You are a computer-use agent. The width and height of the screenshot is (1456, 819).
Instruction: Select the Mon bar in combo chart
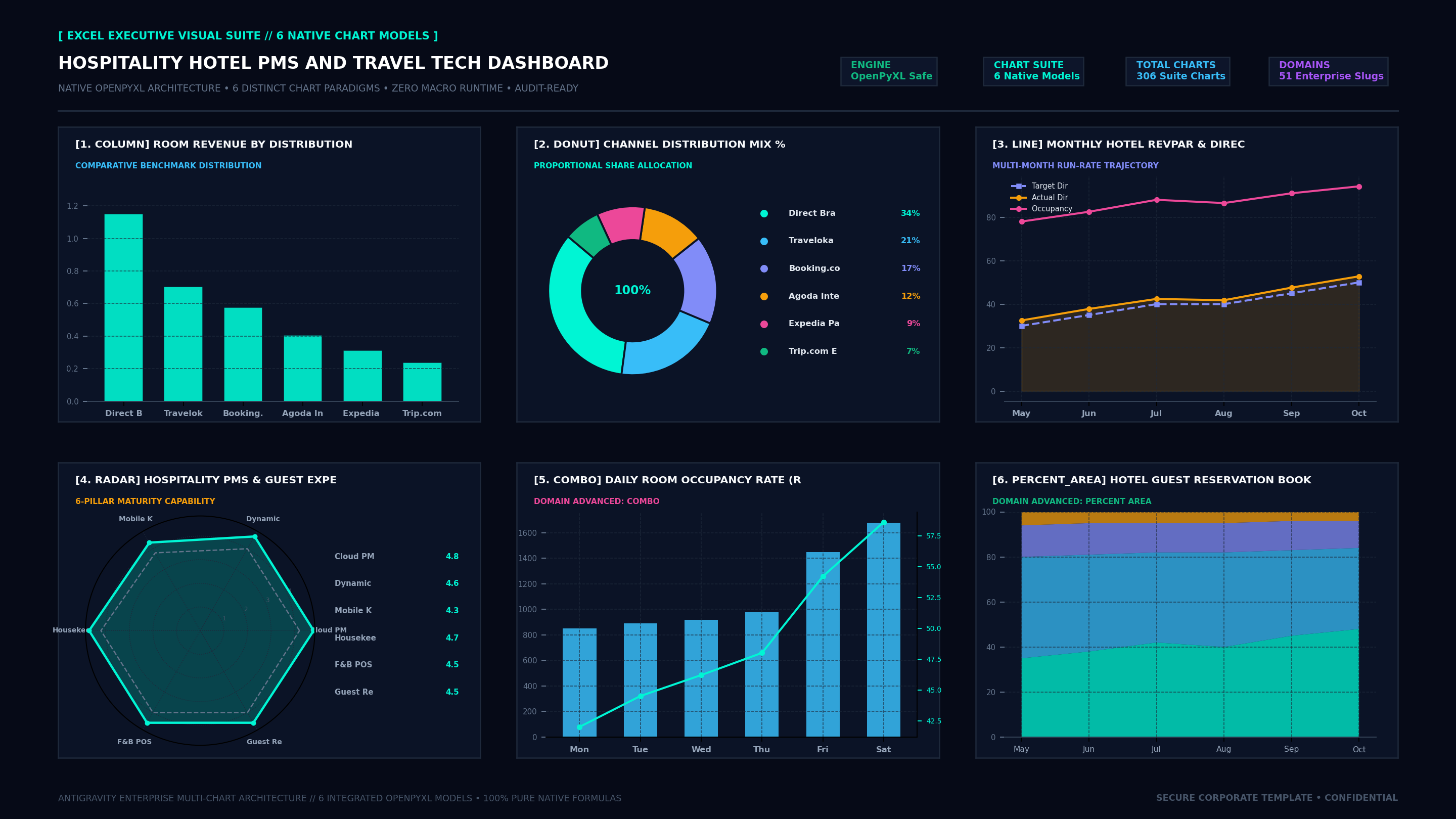[x=579, y=683]
